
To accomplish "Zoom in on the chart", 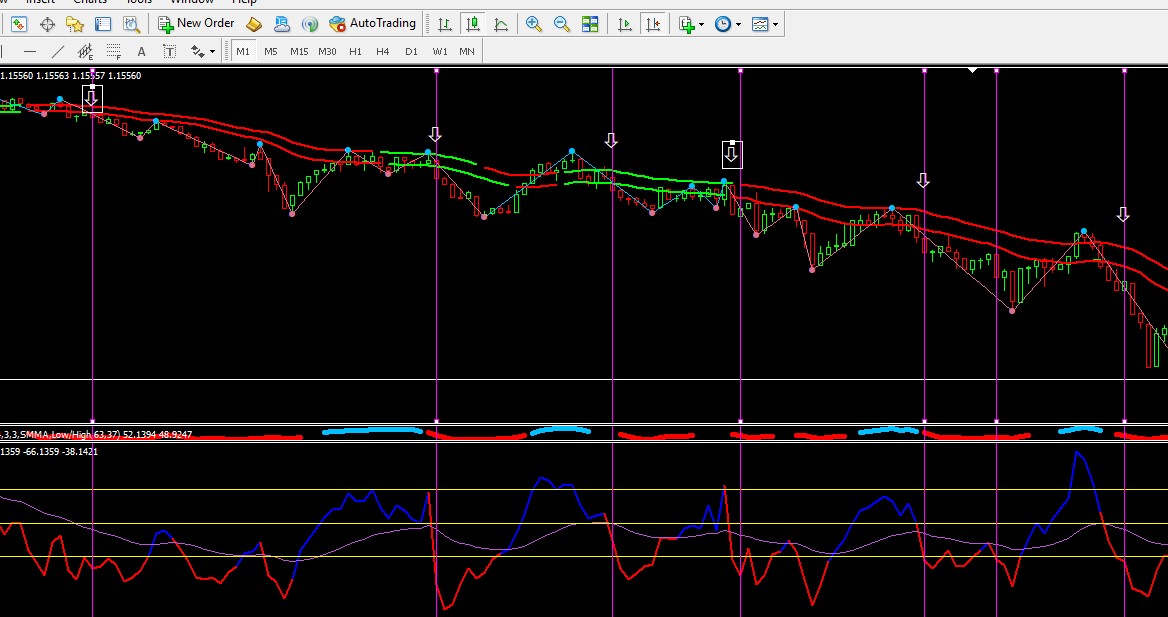I will [534, 24].
